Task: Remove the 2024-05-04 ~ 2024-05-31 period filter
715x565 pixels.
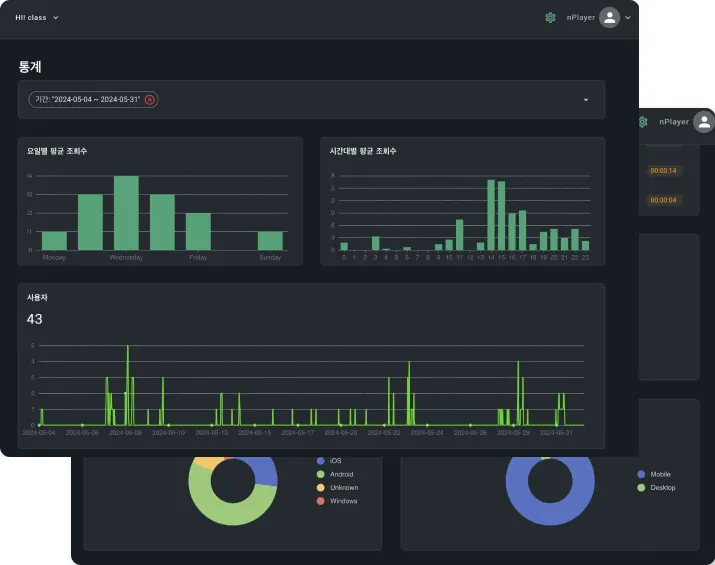Action: [150, 99]
